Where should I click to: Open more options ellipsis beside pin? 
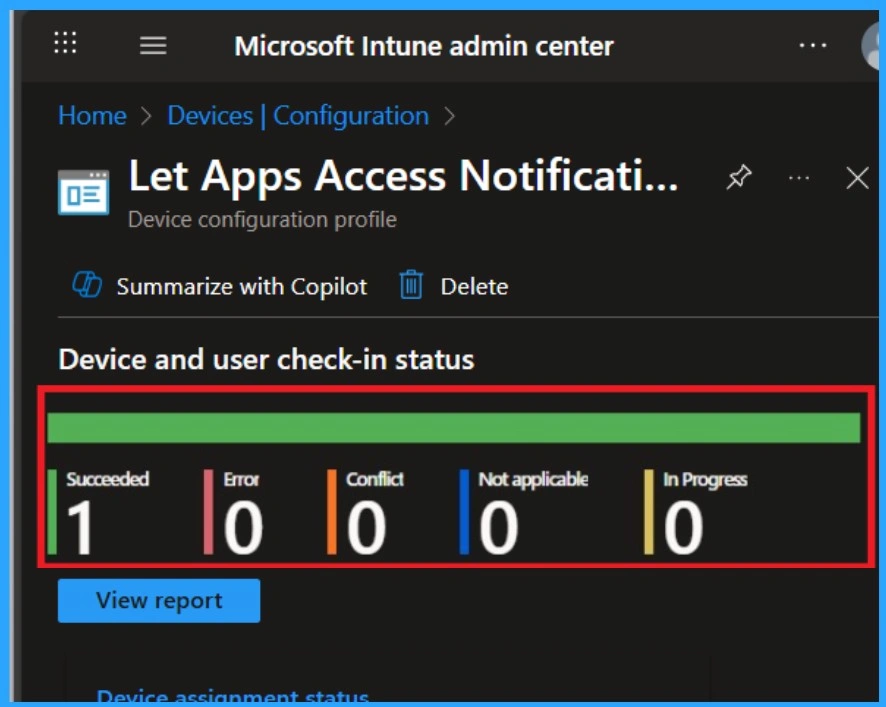(798, 178)
